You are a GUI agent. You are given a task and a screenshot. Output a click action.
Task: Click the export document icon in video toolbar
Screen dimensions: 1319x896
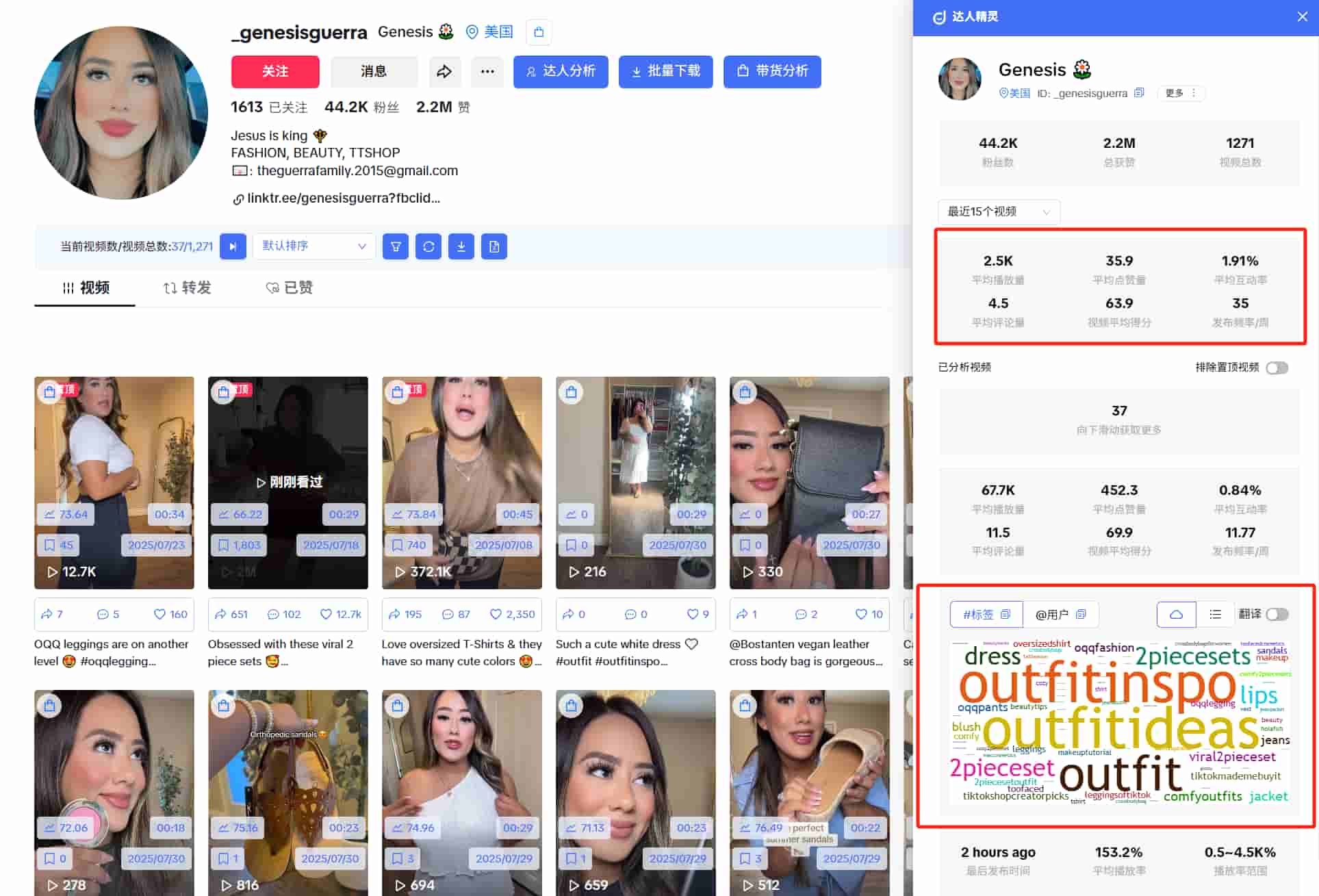click(x=494, y=246)
